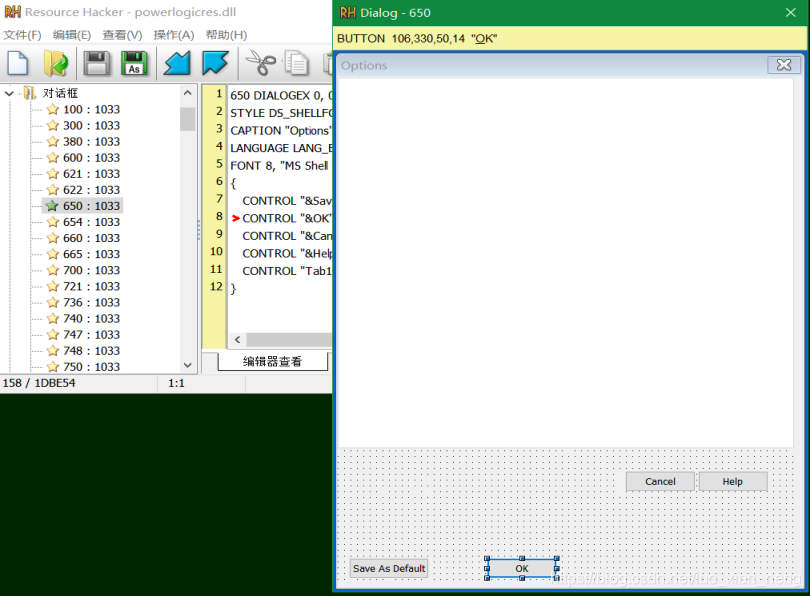This screenshot has width=810, height=597.
Task: Click the Help button in Options dialog
Action: 733,481
